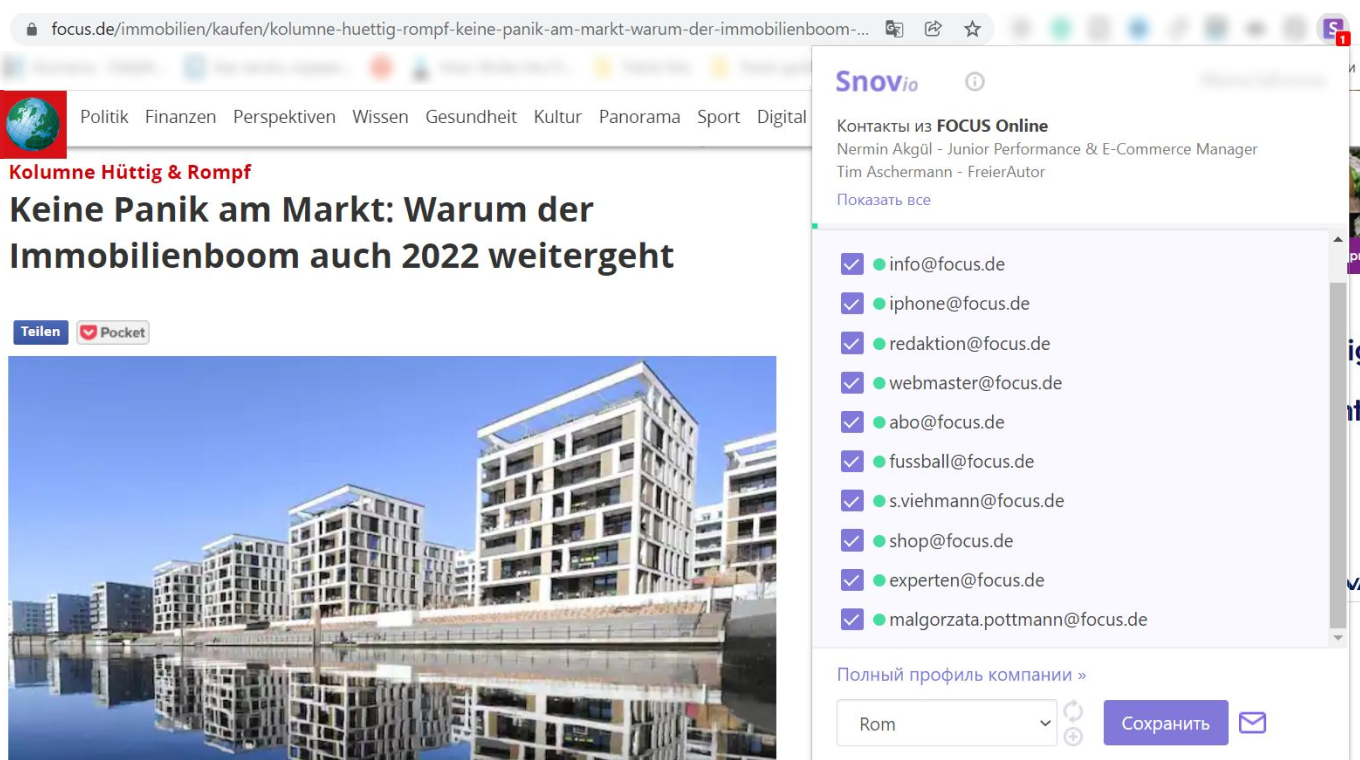
Task: Expand all contacts via Показать все
Action: pos(884,200)
